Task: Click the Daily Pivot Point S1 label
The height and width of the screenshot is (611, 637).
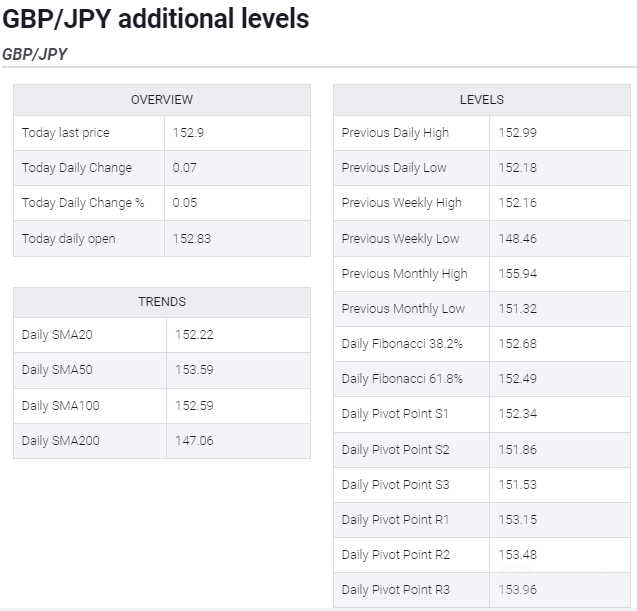Action: click(395, 414)
